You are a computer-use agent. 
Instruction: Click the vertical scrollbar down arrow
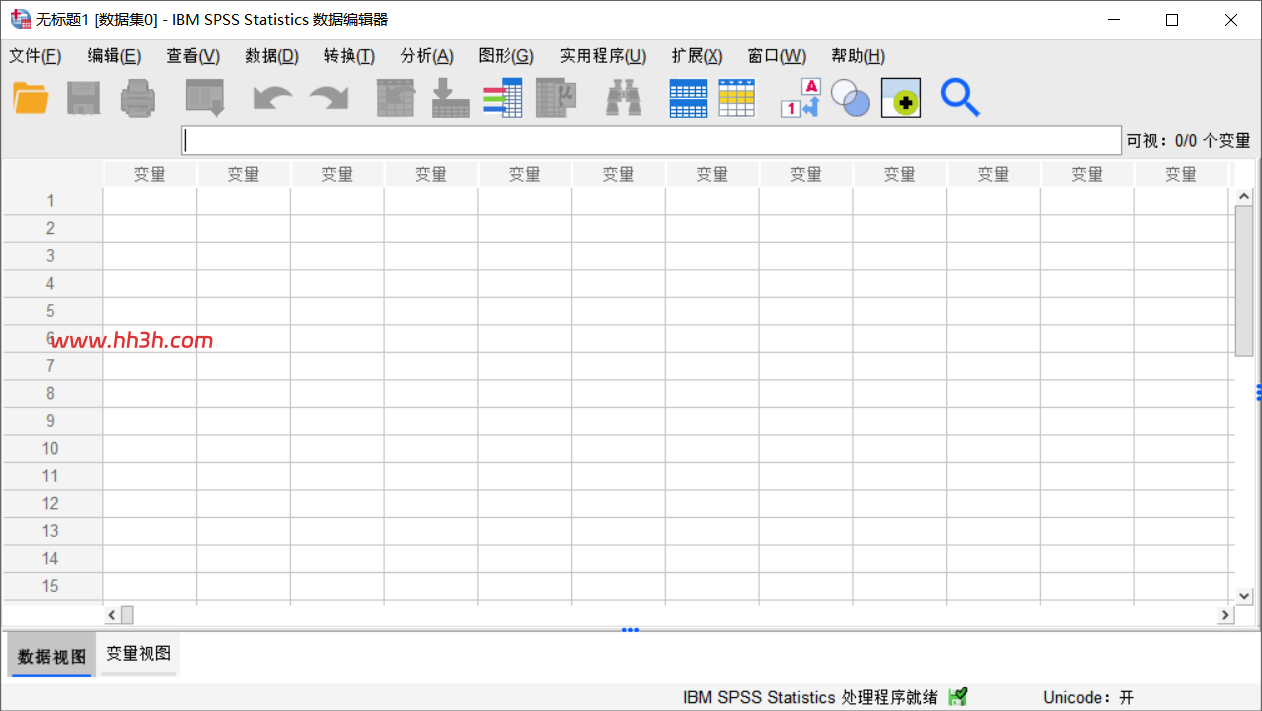pos(1244,596)
